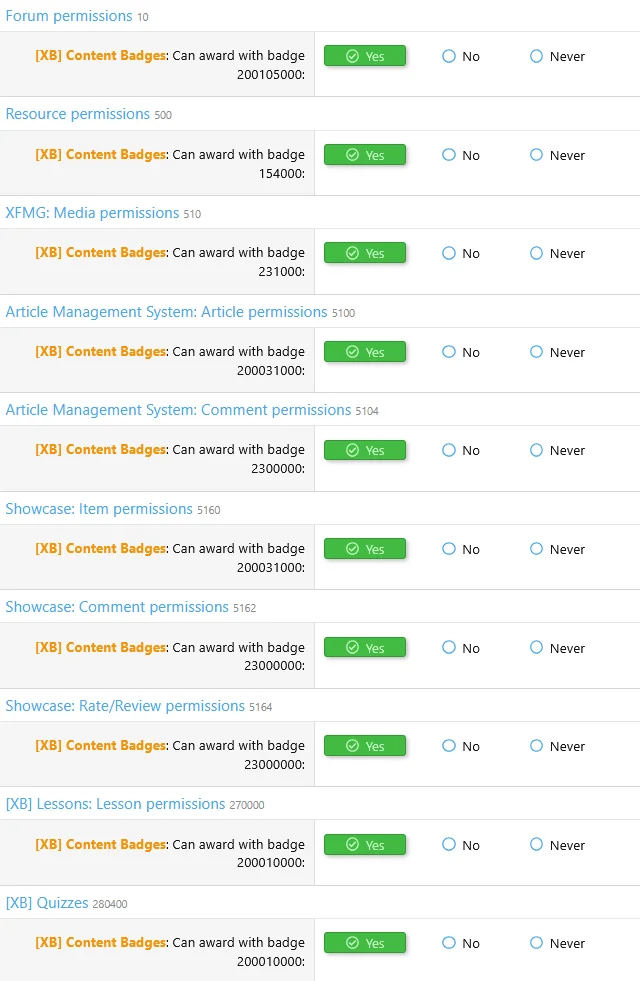Set Never for Showcase Rate/Review permissions
The width and height of the screenshot is (640, 981).
557,746
